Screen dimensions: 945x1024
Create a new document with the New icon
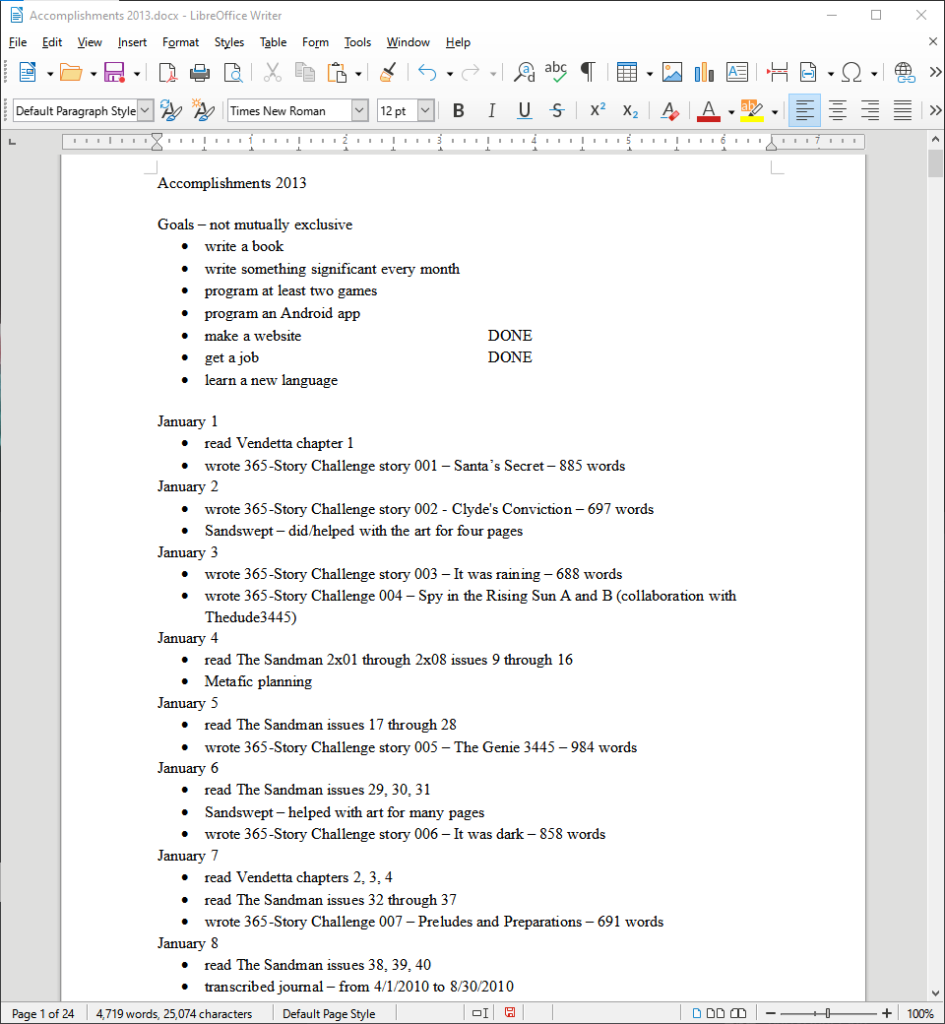27,72
